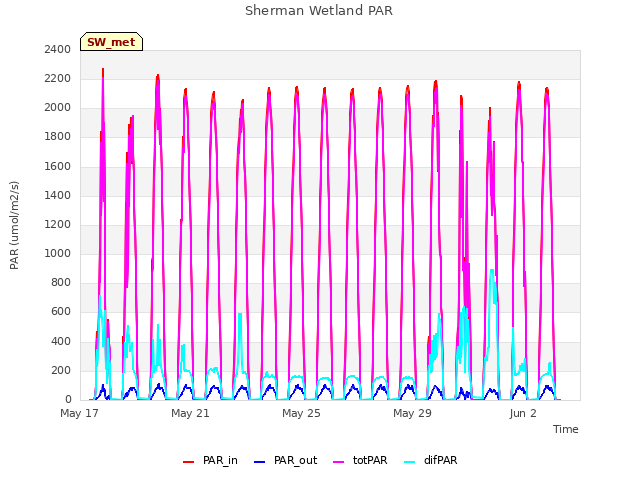This screenshot has height=480, width=640.
Task: Click the 600 y-axis tick label
Action: pyautogui.click(x=61, y=312)
